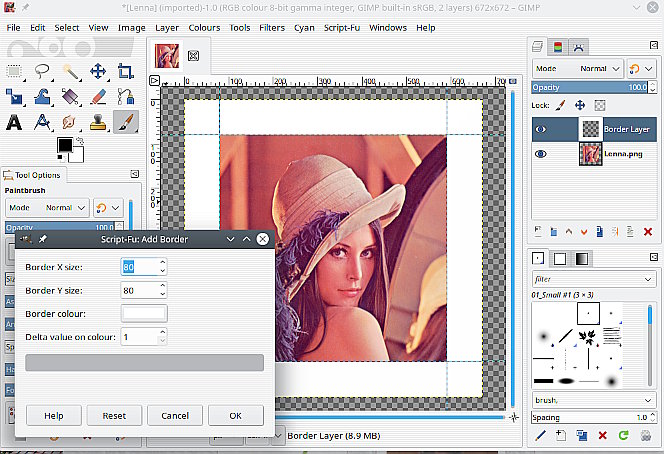Open the Filters menu
The image size is (664, 454).
pyautogui.click(x=271, y=27)
